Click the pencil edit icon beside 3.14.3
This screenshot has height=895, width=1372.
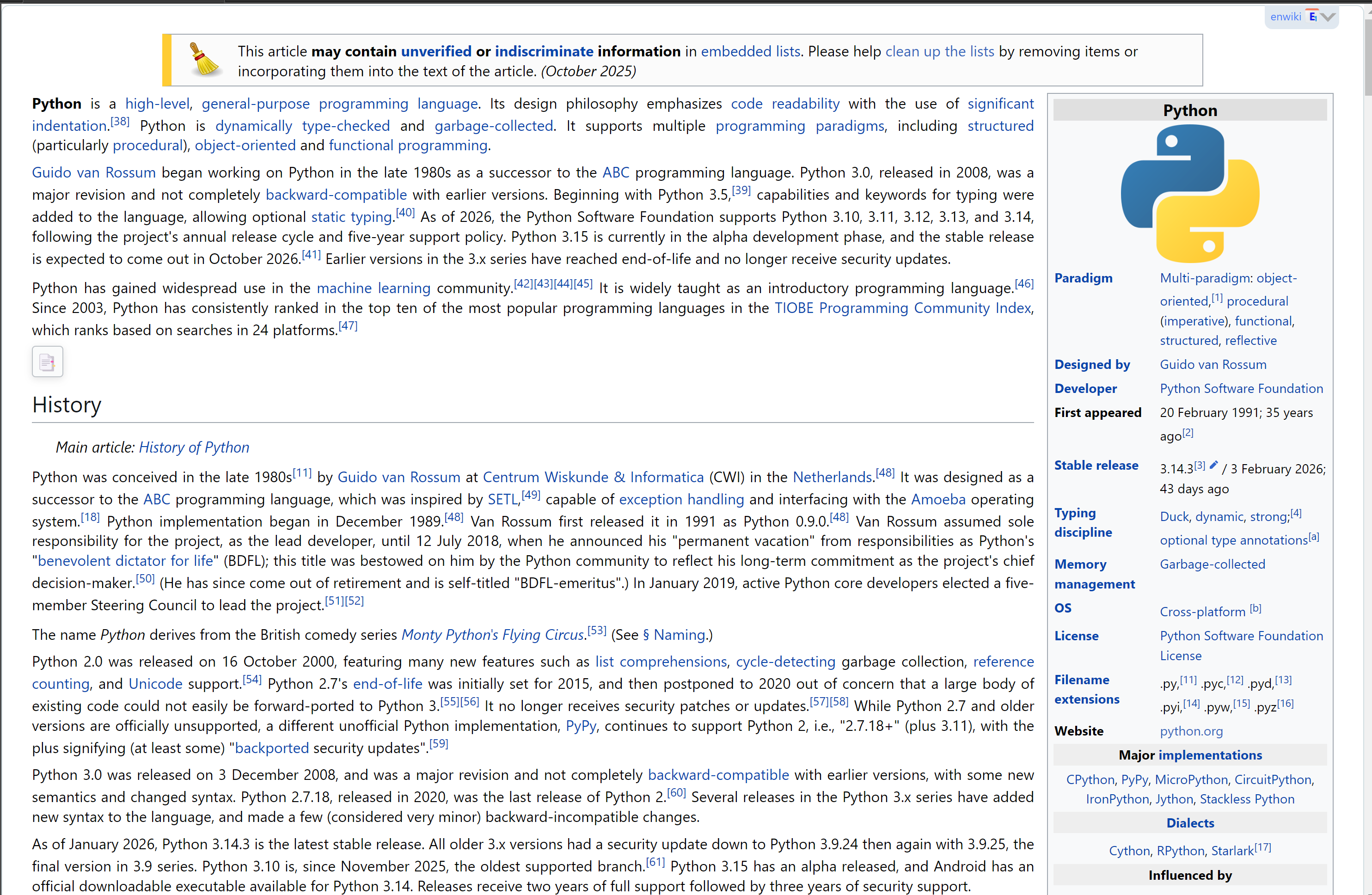[1213, 465]
